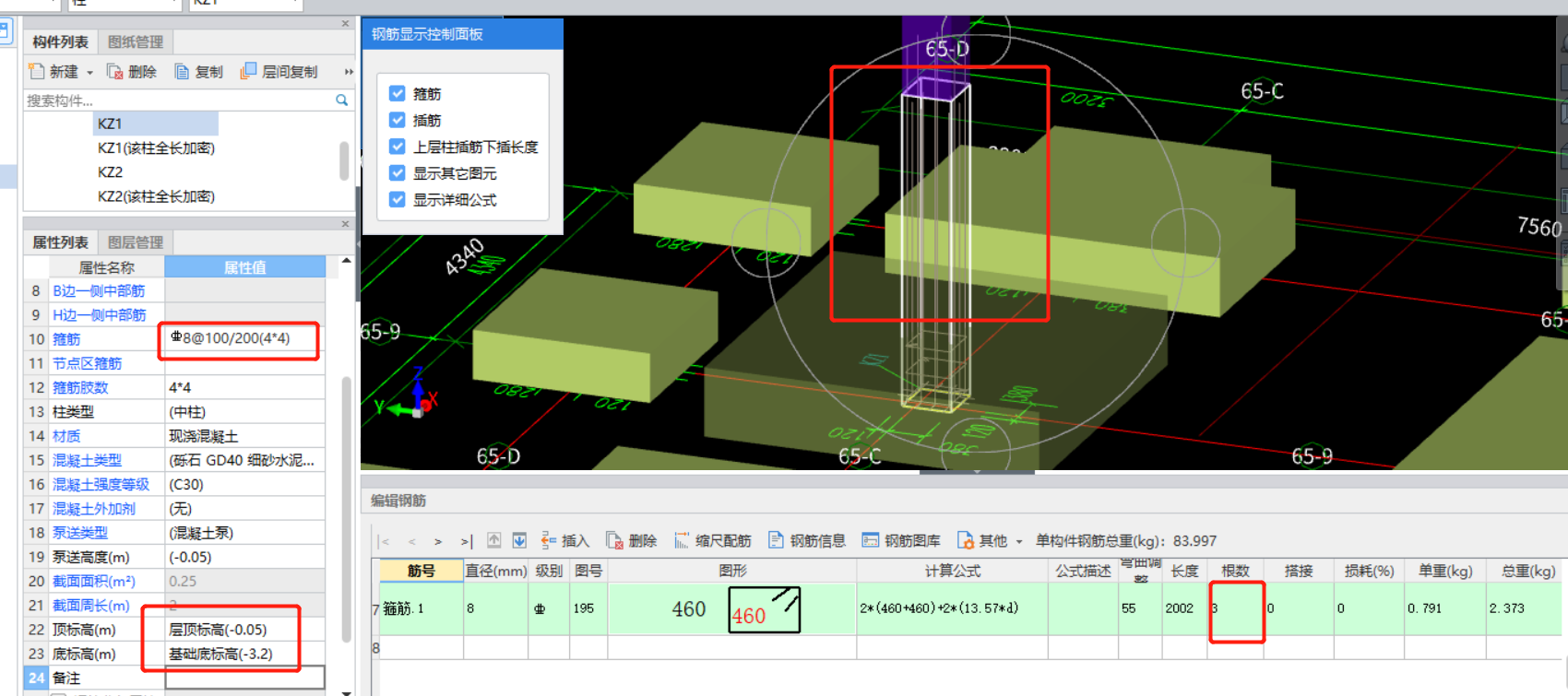Click the 计算公式 column header
The height and width of the screenshot is (696, 1568).
pos(953,571)
